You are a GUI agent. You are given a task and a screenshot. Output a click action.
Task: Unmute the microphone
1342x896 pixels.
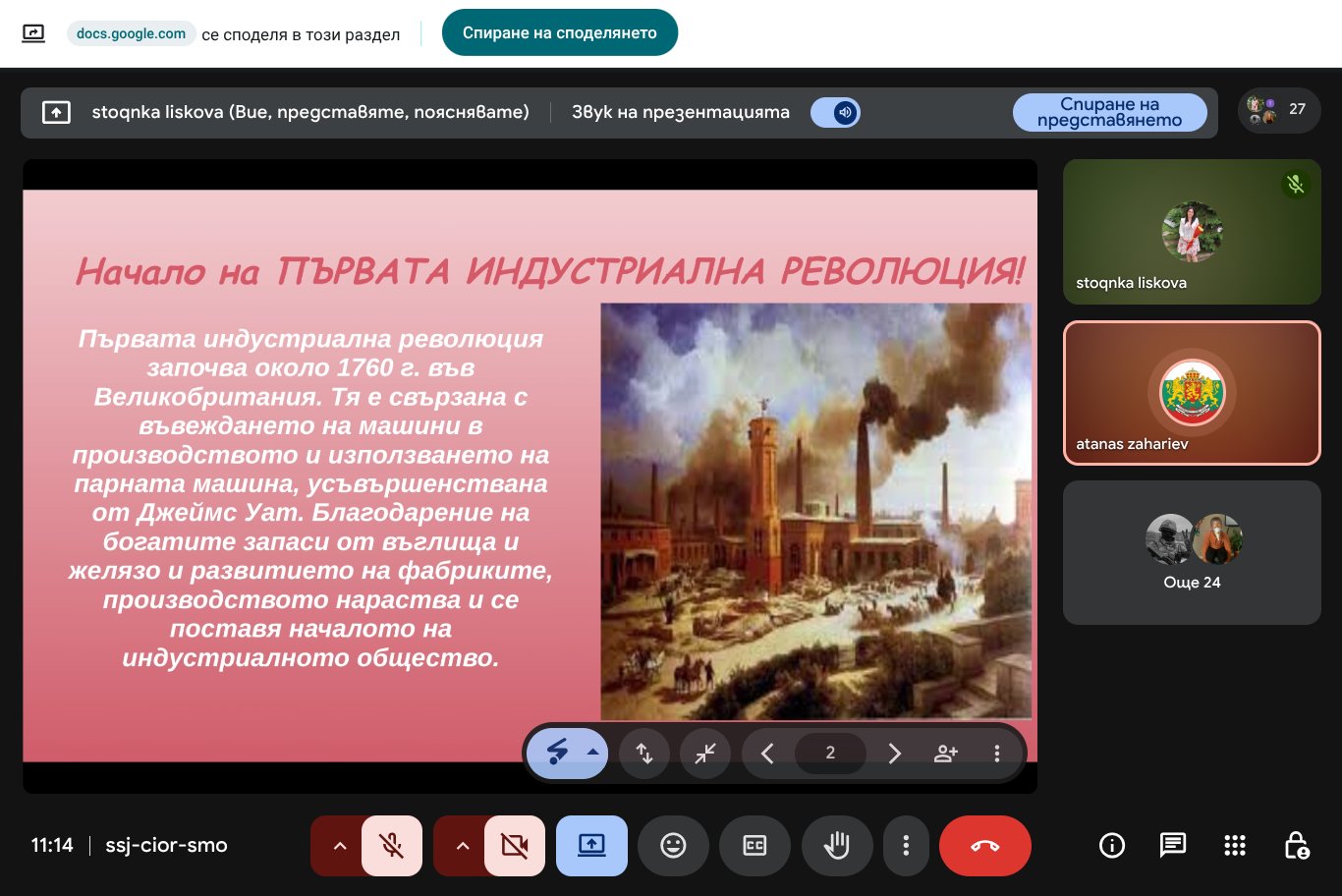click(392, 845)
